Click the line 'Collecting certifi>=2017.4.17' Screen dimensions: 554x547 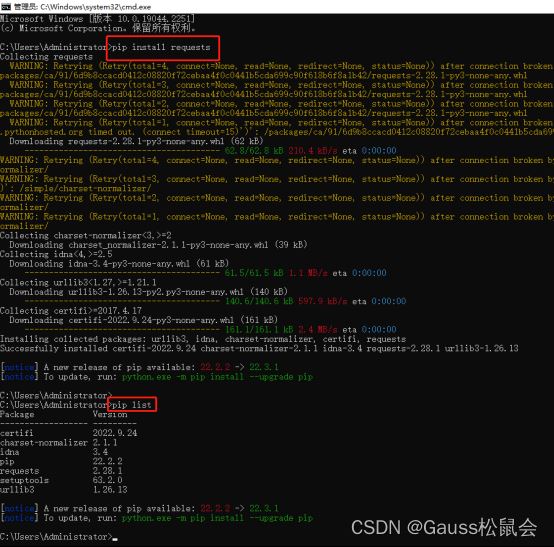click(71, 311)
